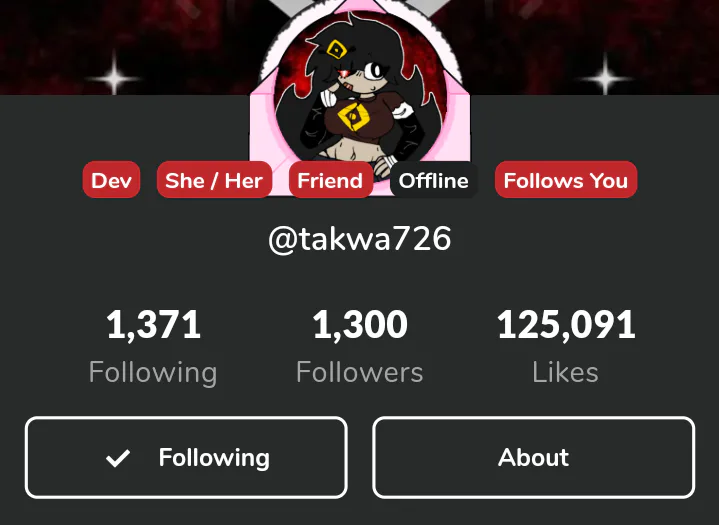Tap the Friend badge
This screenshot has height=525, width=719.
click(x=331, y=180)
